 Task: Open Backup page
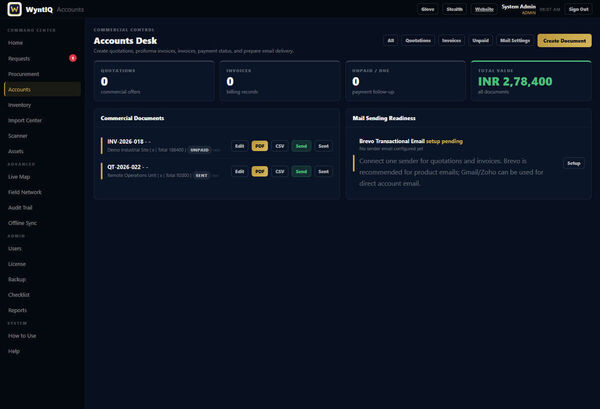coord(17,279)
